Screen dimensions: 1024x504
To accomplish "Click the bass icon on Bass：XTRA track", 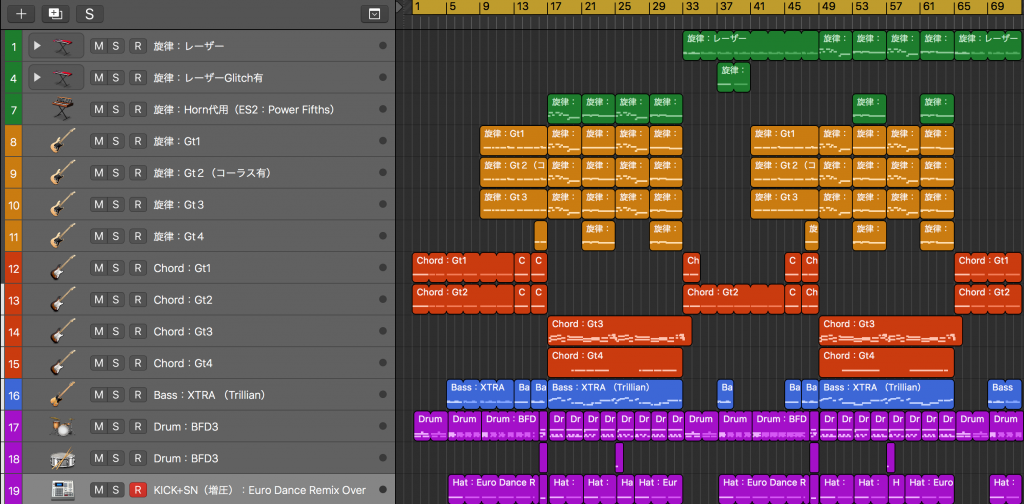I will [63, 395].
